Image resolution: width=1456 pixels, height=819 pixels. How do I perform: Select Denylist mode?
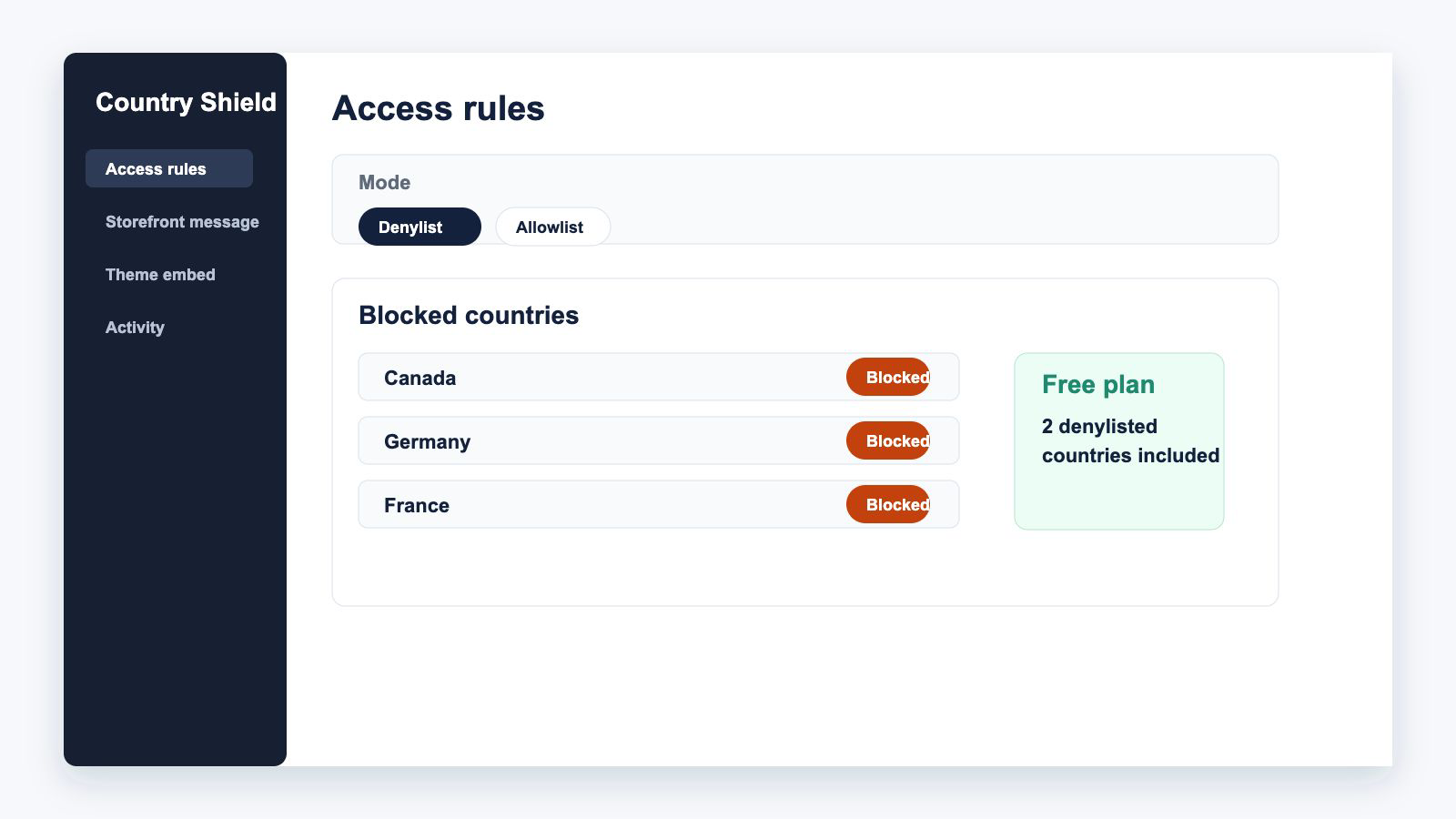(x=420, y=227)
